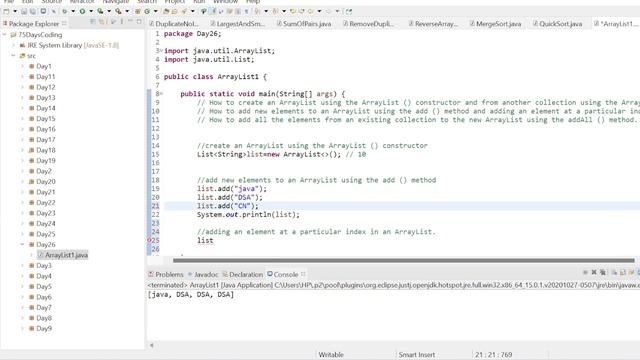Open the Run dropdown arrow

pos(91,11)
